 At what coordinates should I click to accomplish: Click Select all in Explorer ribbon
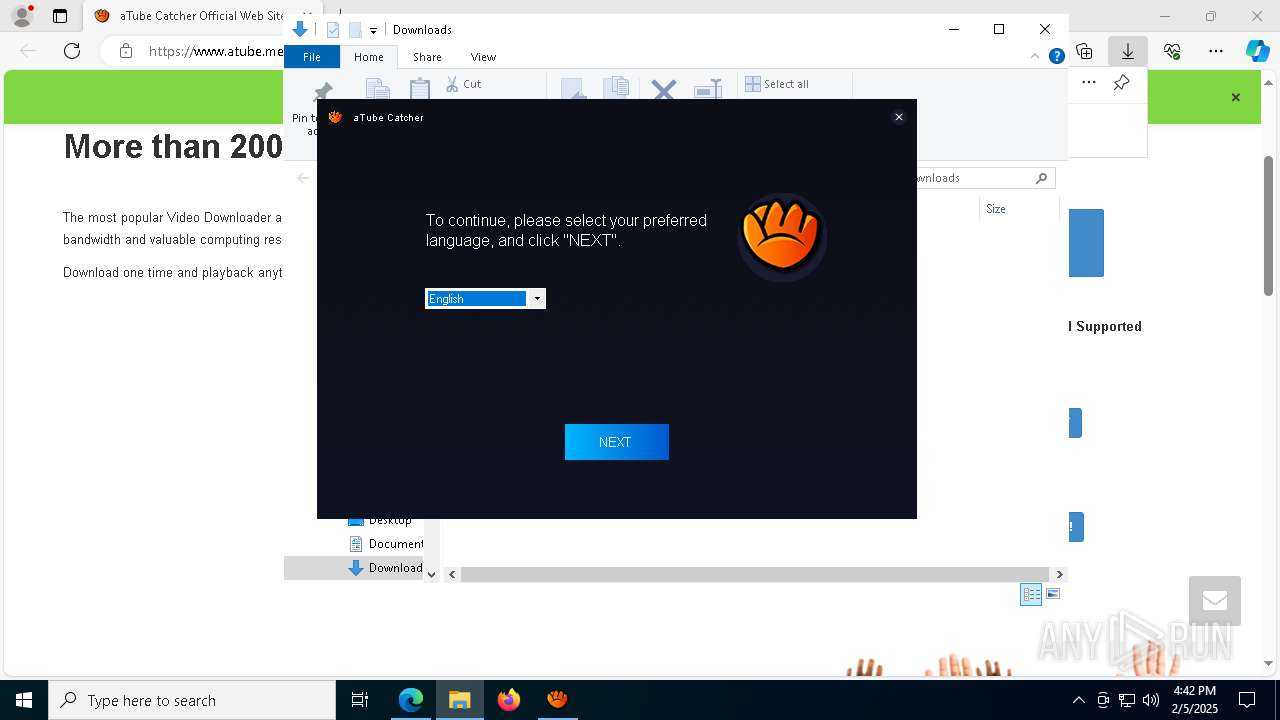tap(777, 84)
